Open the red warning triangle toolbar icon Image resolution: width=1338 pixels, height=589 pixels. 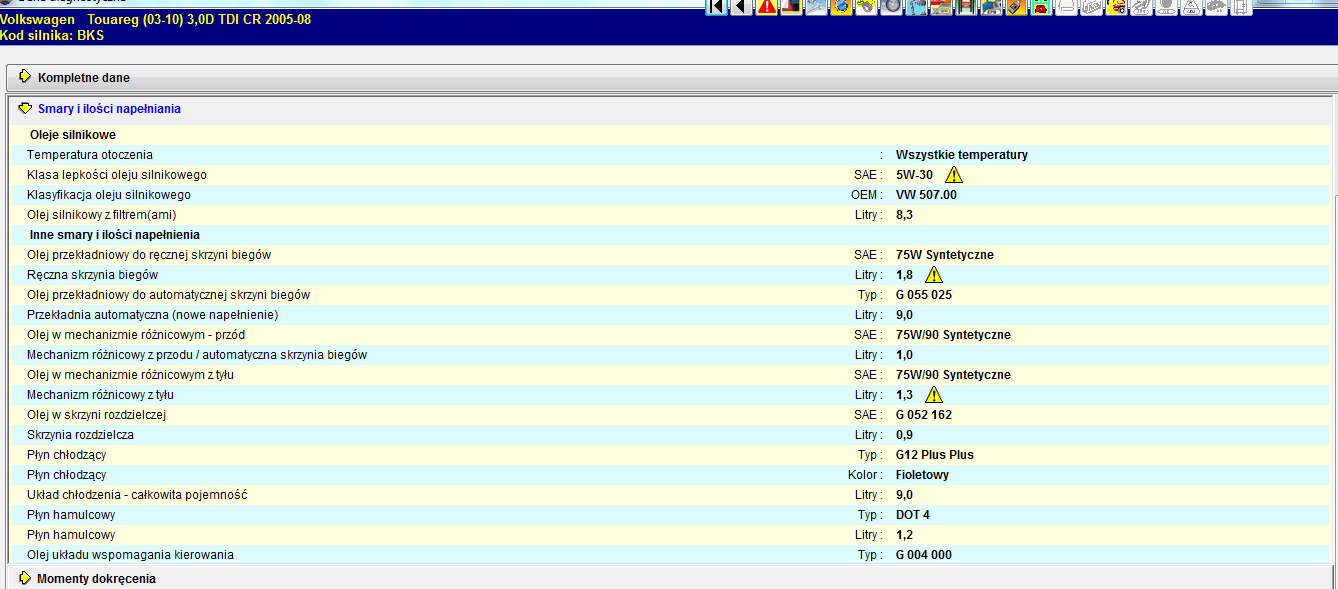pos(767,8)
